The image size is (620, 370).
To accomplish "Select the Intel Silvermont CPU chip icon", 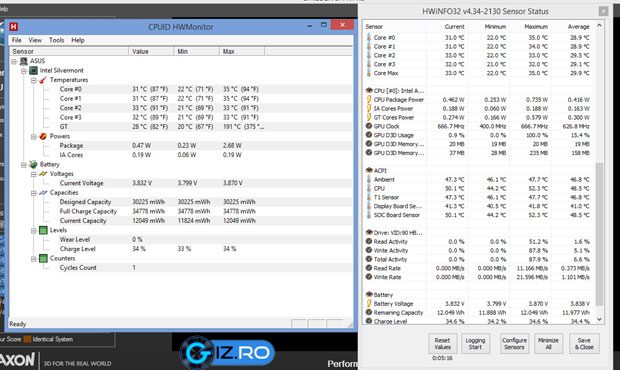I will point(34,70).
